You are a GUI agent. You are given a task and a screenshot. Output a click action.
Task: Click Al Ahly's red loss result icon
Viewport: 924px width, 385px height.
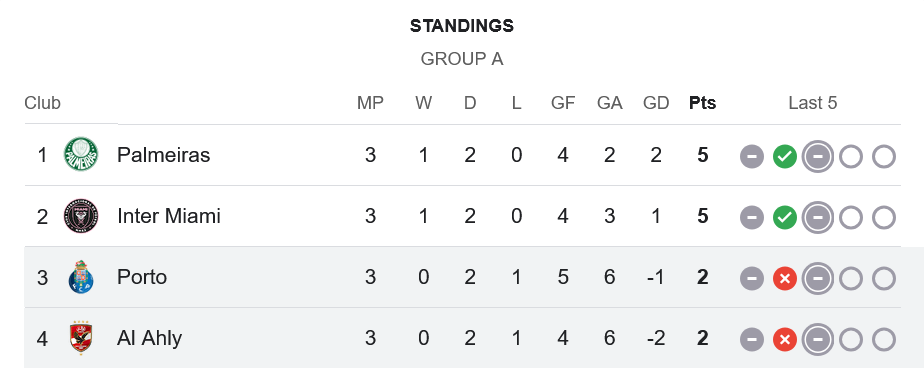point(785,340)
